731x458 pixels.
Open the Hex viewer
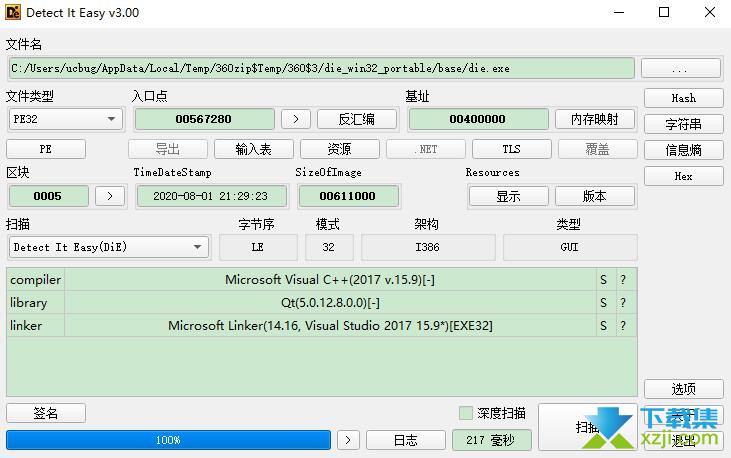click(x=683, y=176)
